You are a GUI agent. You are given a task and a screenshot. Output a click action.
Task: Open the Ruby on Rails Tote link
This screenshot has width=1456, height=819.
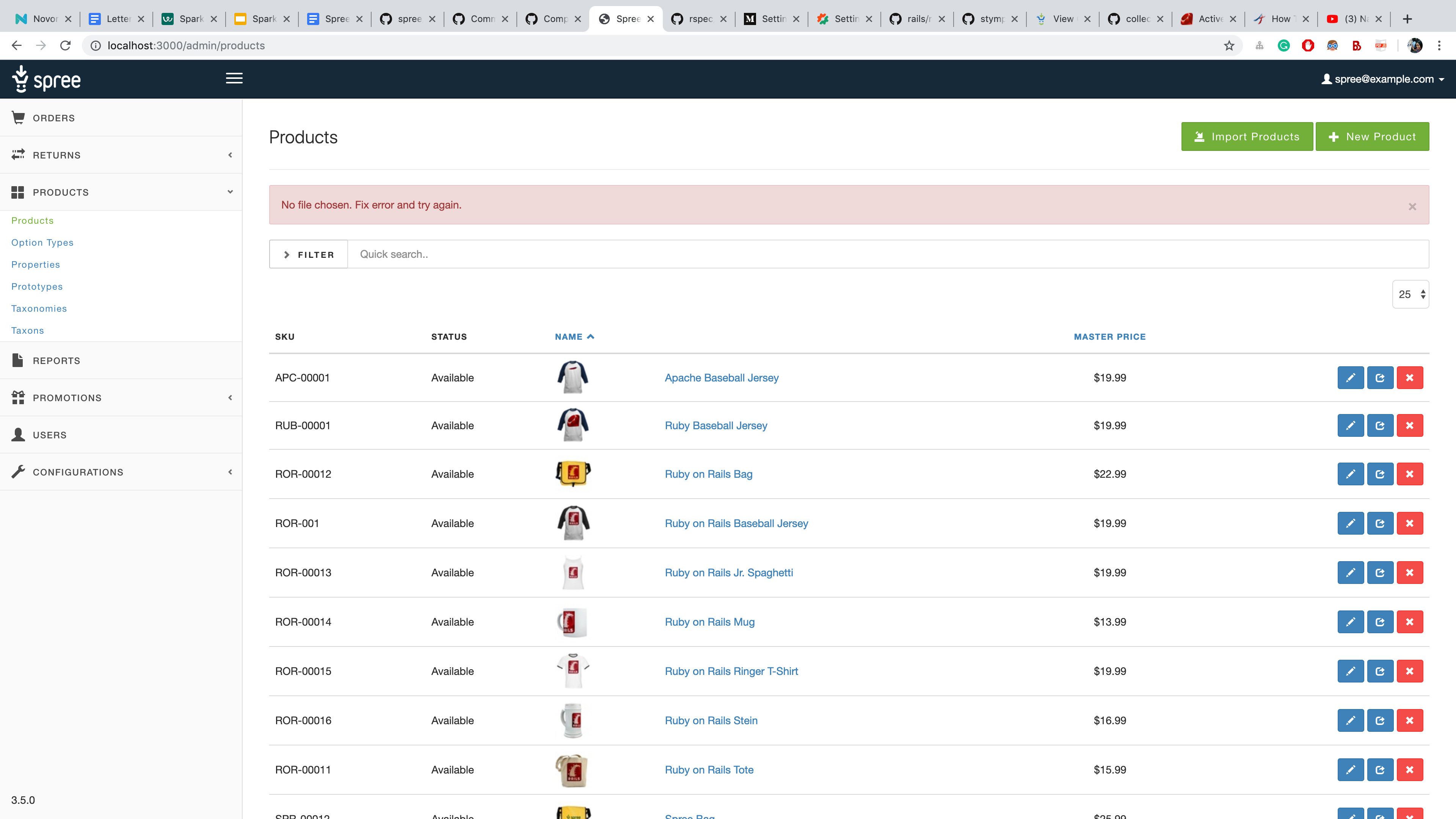point(709,770)
